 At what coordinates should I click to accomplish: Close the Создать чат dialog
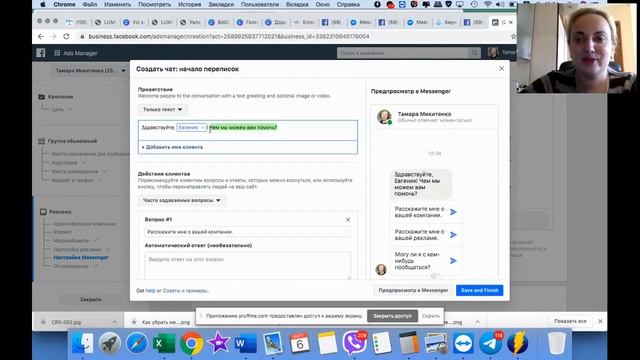click(x=502, y=69)
